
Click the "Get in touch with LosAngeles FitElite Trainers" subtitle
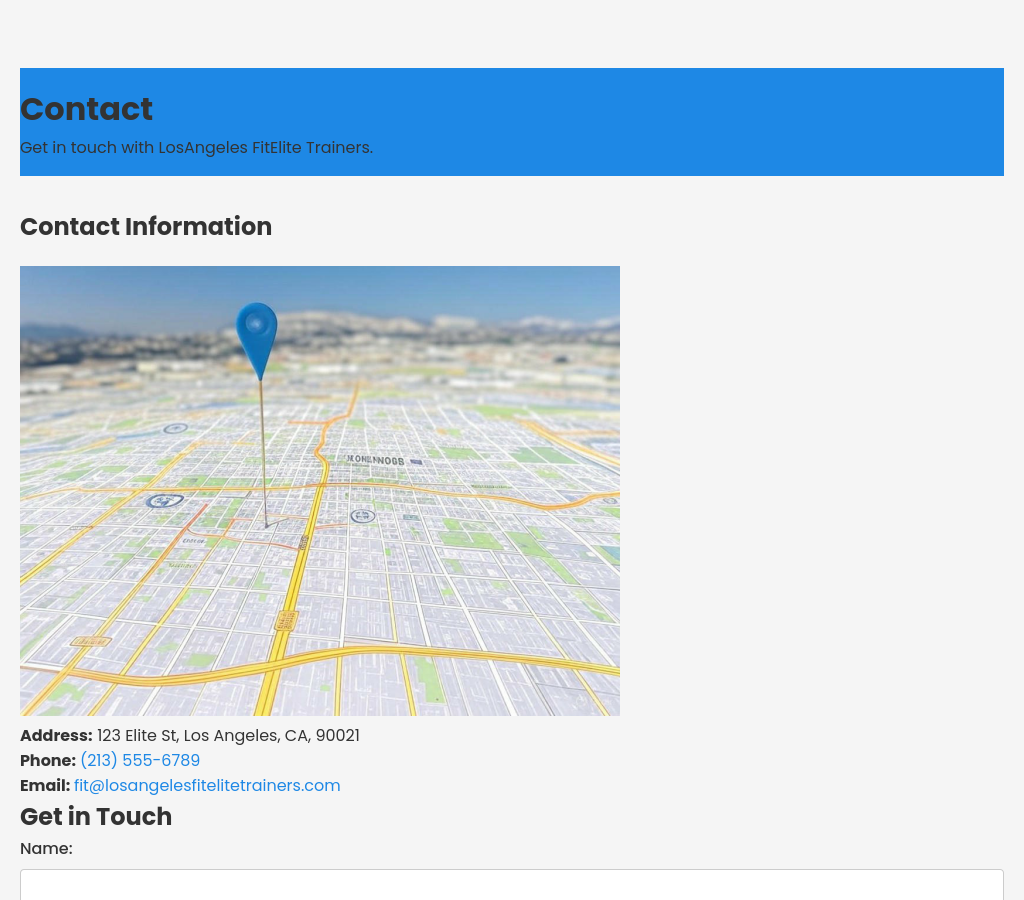tap(196, 148)
